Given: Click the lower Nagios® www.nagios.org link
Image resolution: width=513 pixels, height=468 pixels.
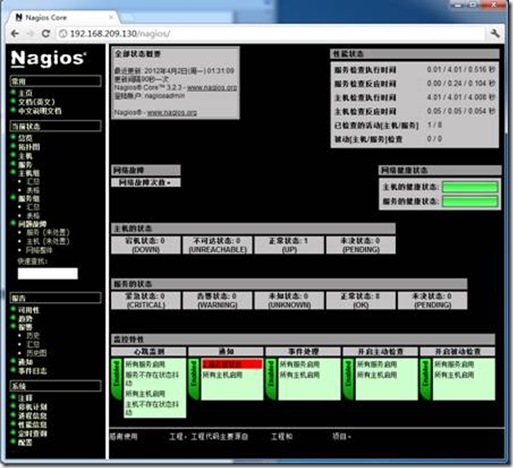Looking at the screenshot, I should point(172,113).
